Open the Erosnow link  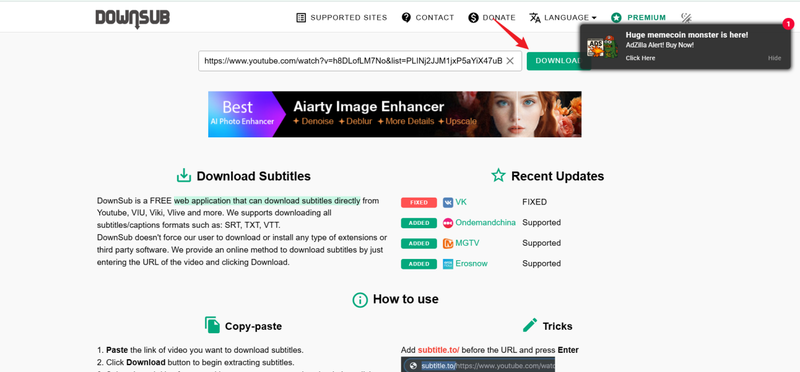coord(471,263)
